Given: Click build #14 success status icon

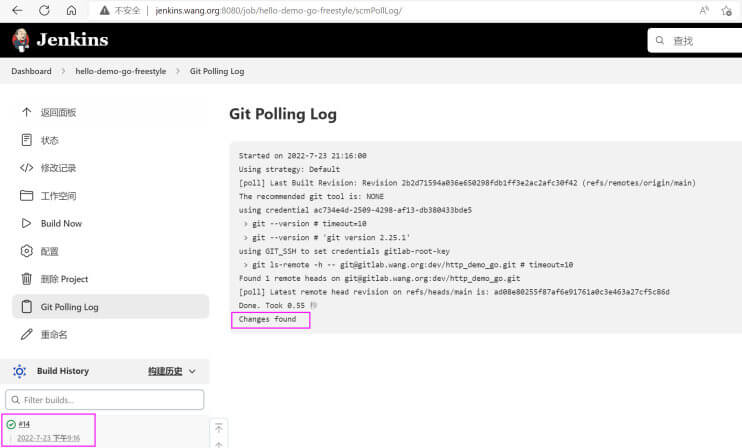Looking at the screenshot, I should click(11, 424).
